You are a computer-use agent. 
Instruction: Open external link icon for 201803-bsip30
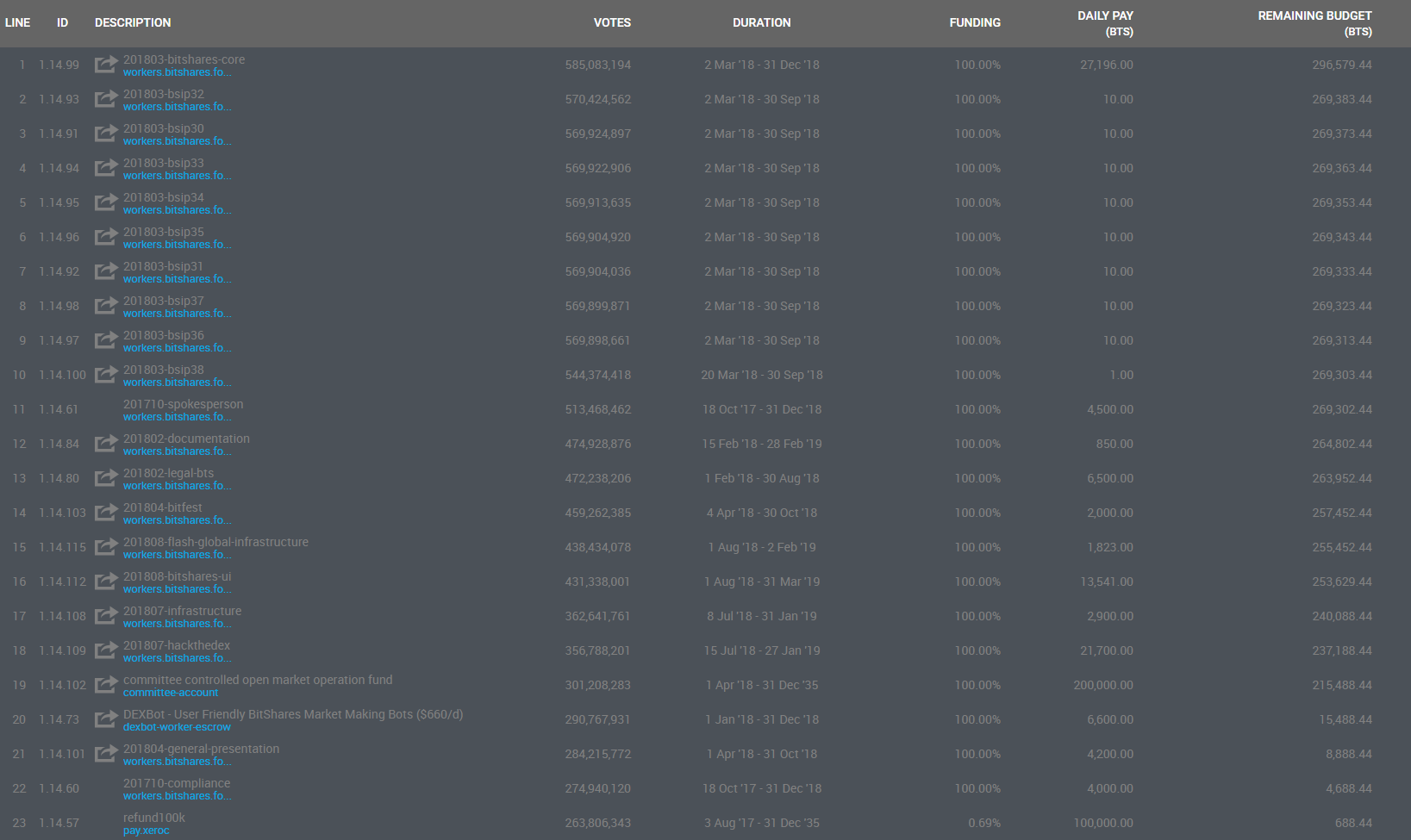coord(106,134)
